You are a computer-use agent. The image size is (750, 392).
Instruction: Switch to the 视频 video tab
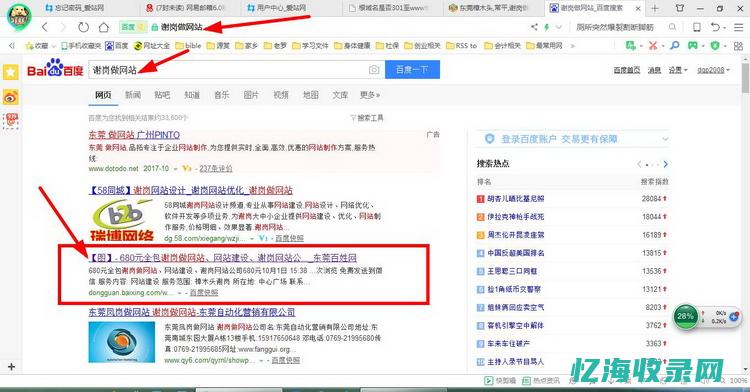pos(281,95)
